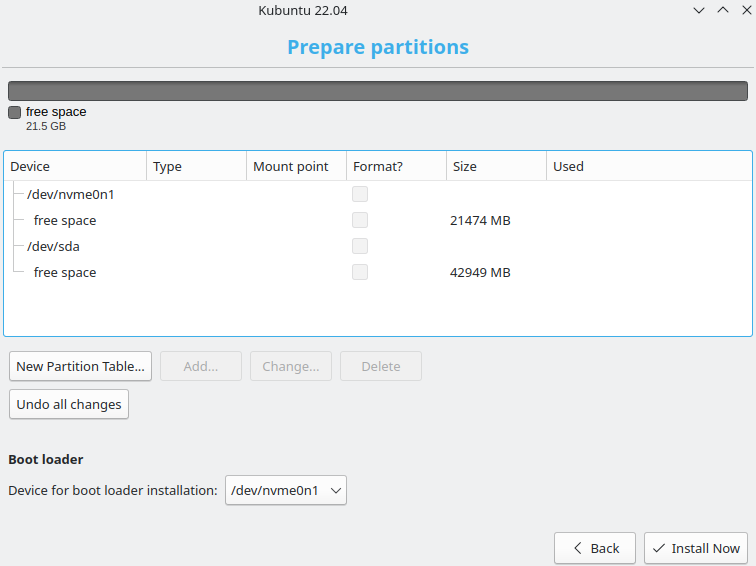Click the Change... button
Viewport: 756px width, 566px height.
tap(291, 366)
